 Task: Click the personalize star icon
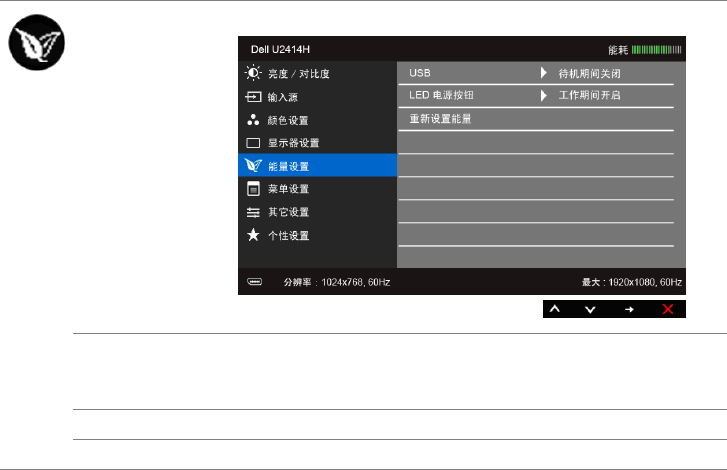[x=253, y=235]
